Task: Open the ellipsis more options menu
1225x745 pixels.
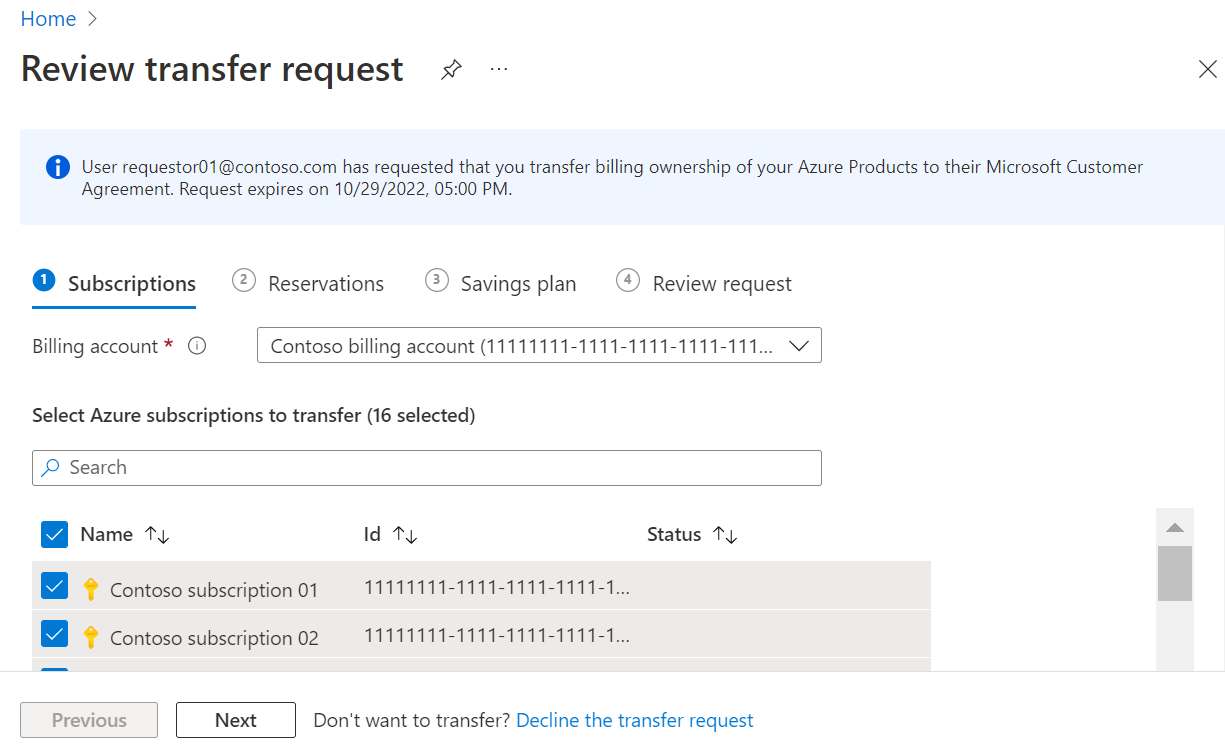Action: point(499,69)
